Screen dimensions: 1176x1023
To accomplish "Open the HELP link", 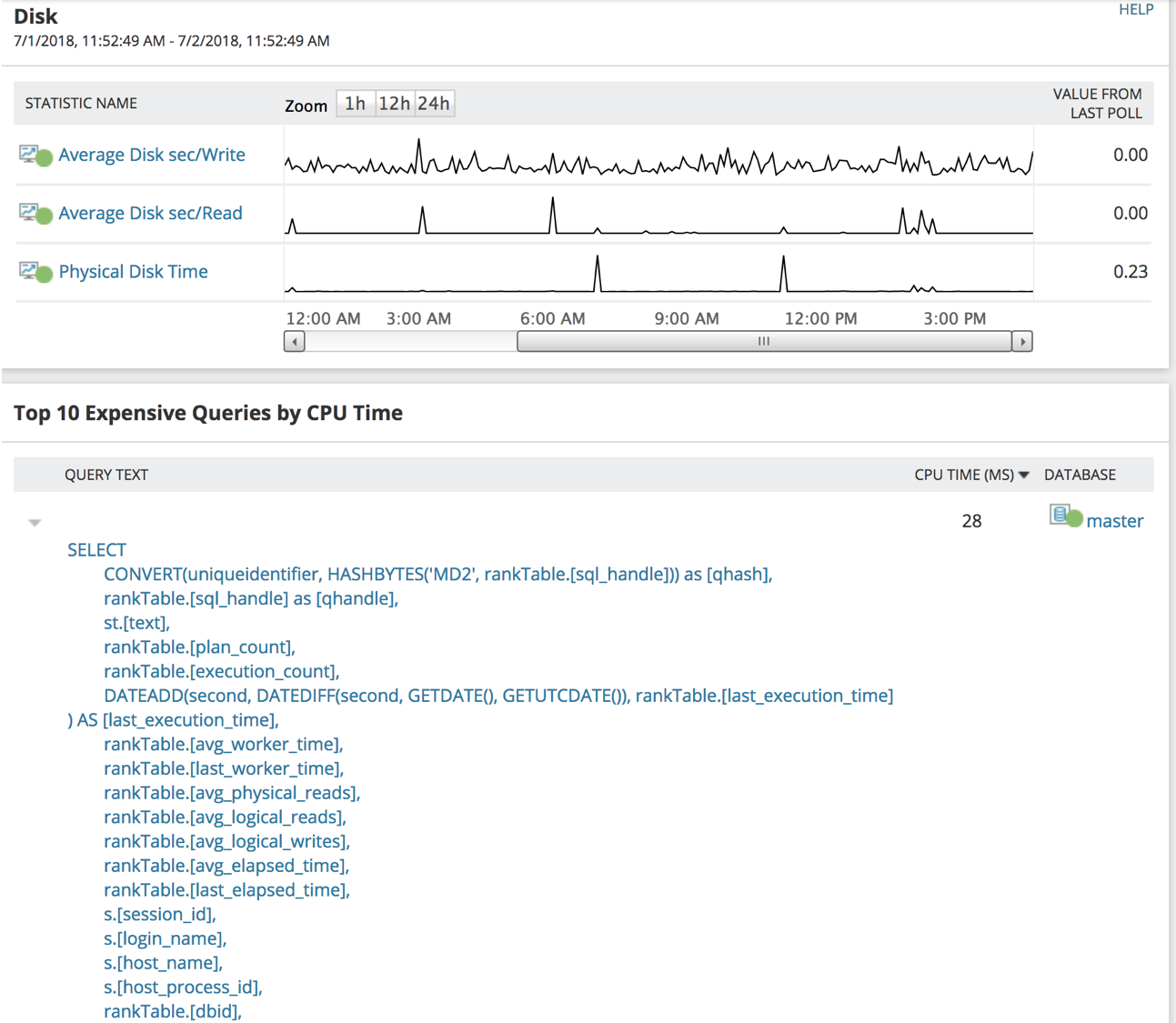I will point(1135,9).
